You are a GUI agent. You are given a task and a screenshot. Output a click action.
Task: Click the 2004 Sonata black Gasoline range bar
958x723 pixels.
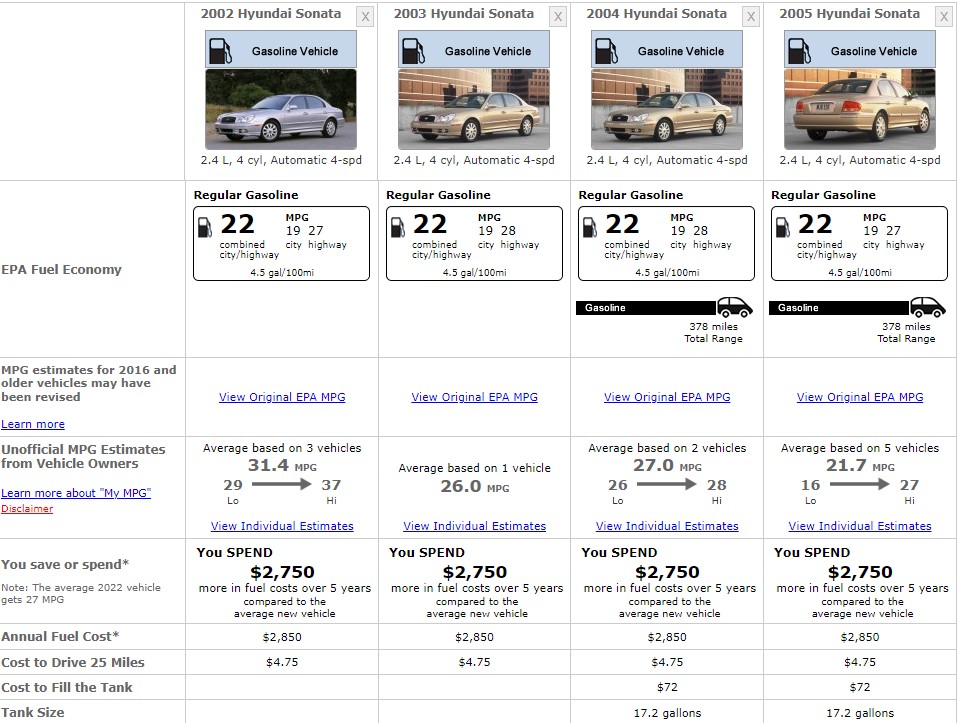(646, 308)
